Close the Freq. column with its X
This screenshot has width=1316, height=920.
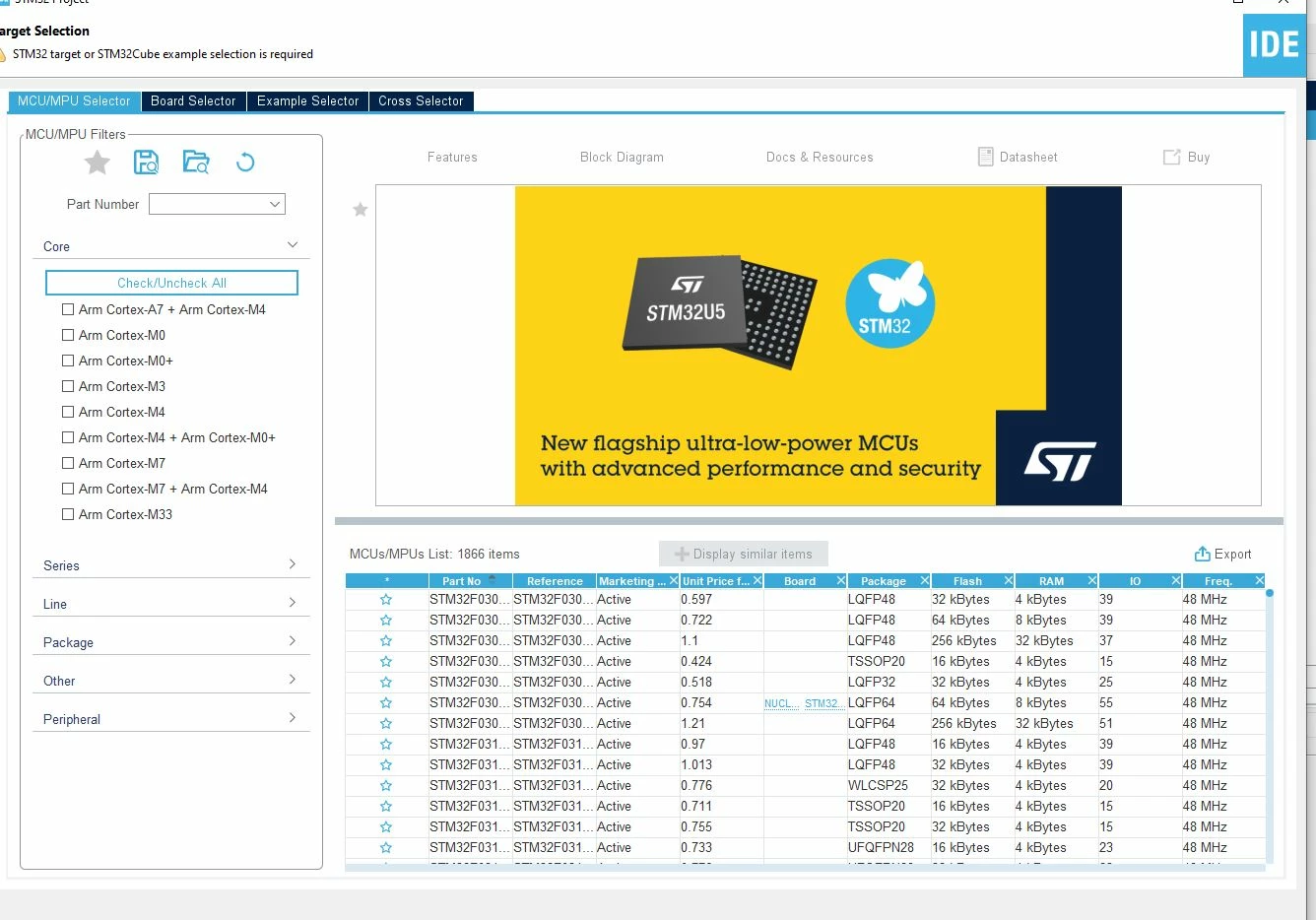coord(1260,581)
